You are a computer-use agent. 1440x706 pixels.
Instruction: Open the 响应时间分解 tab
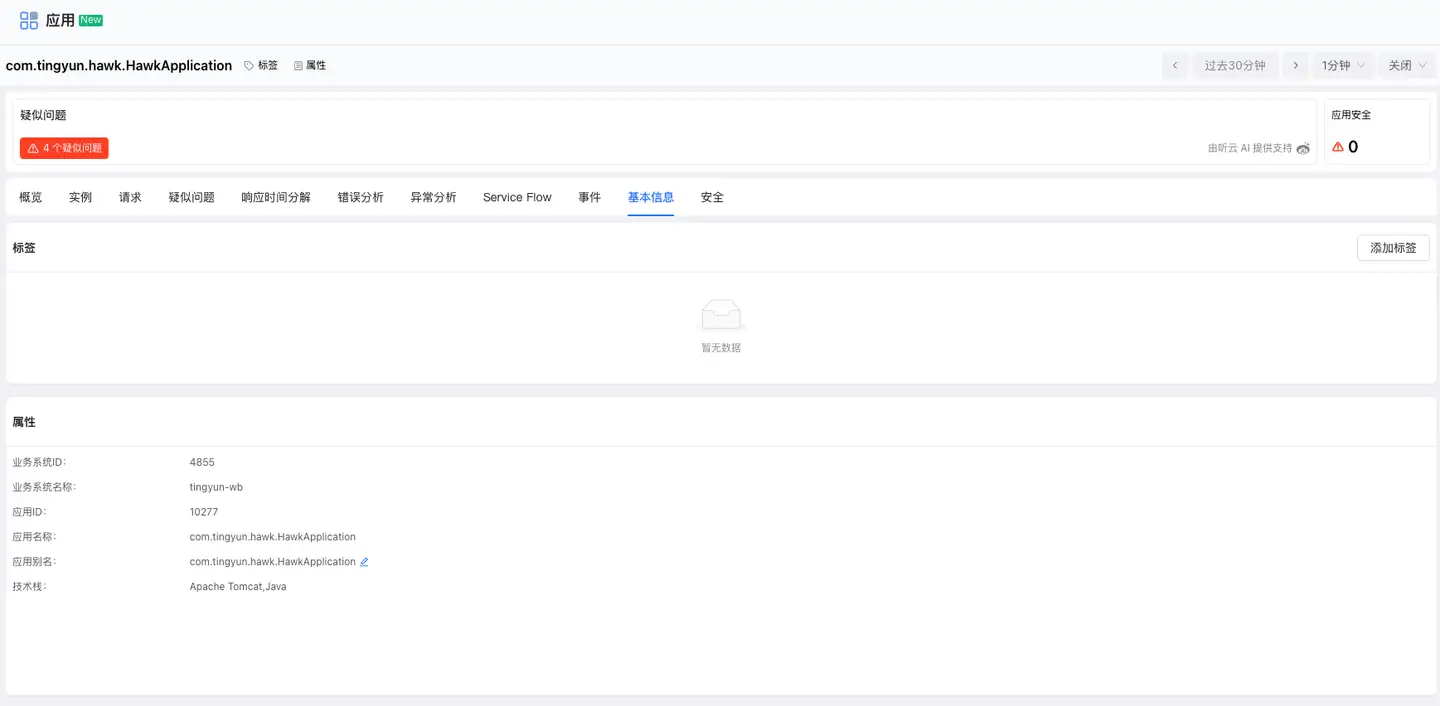point(276,198)
